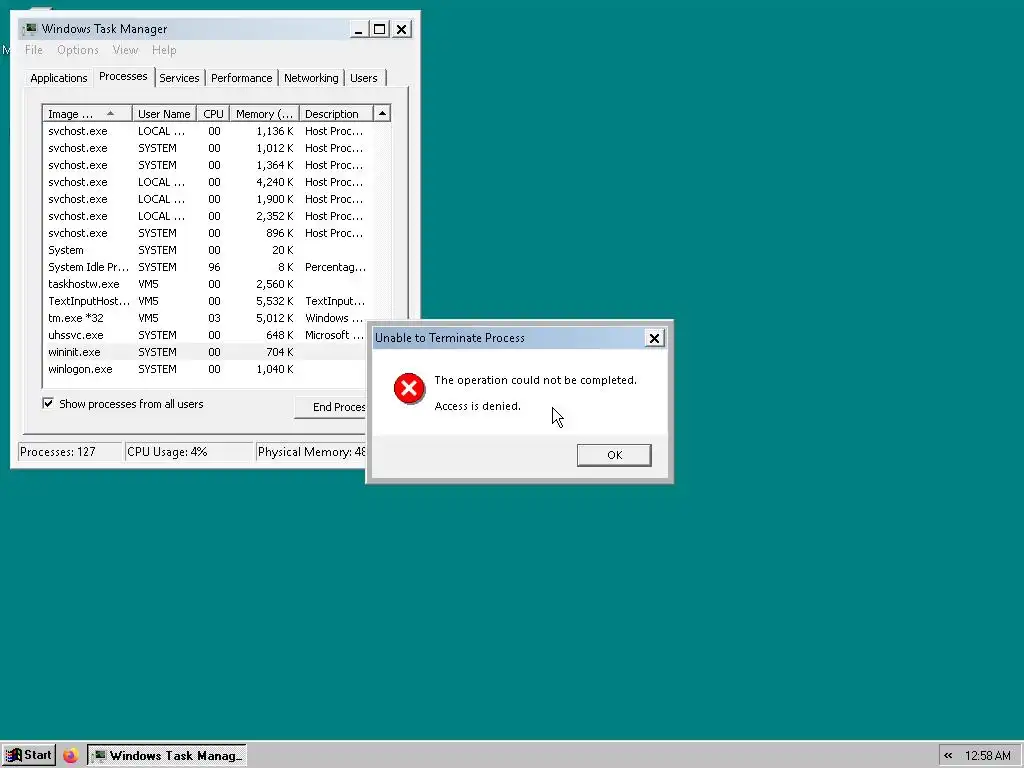Screen dimensions: 1024x768
Task: Minimize the Windows Task Manager window
Action: pos(358,29)
